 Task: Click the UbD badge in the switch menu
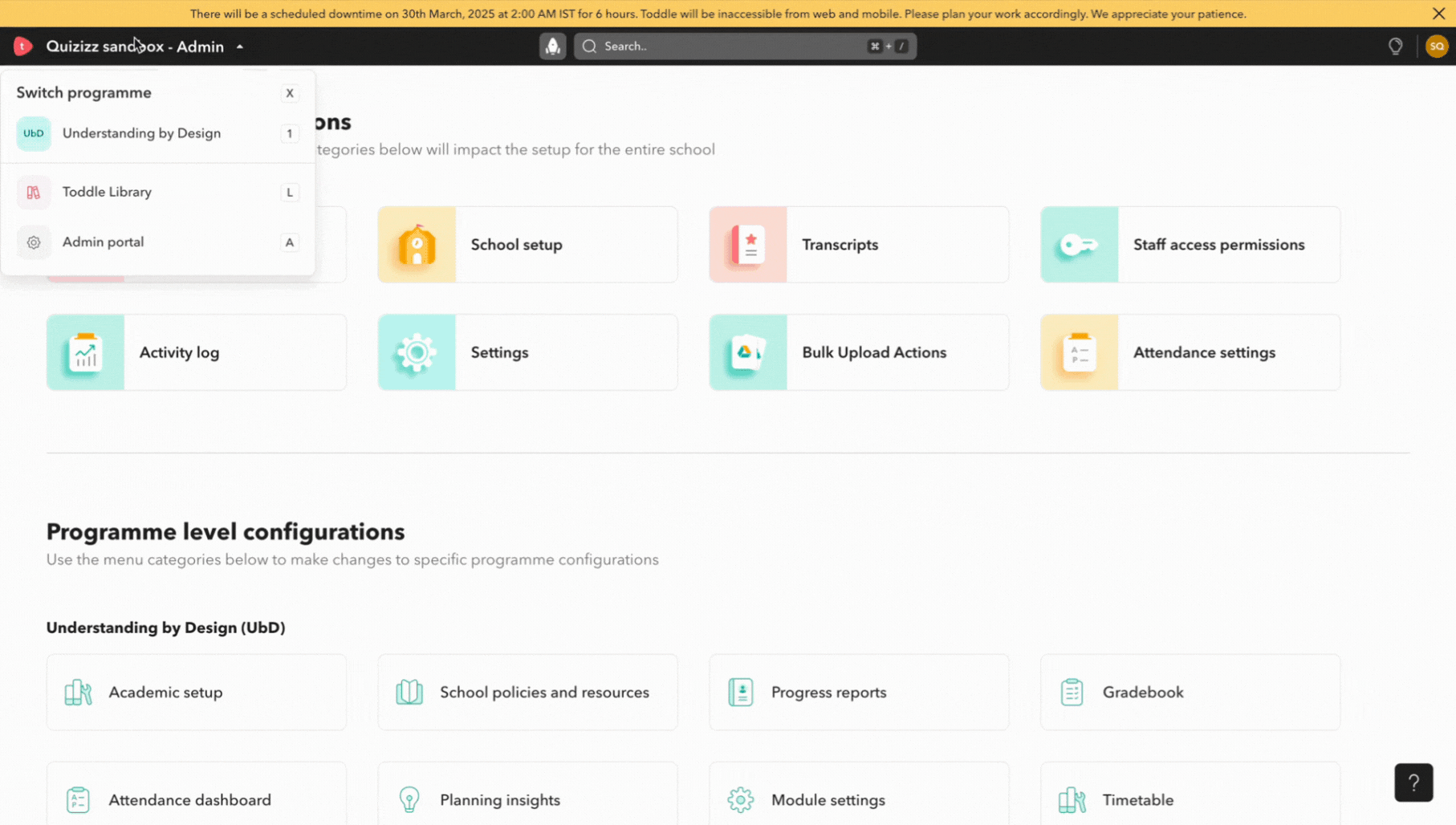(x=33, y=133)
